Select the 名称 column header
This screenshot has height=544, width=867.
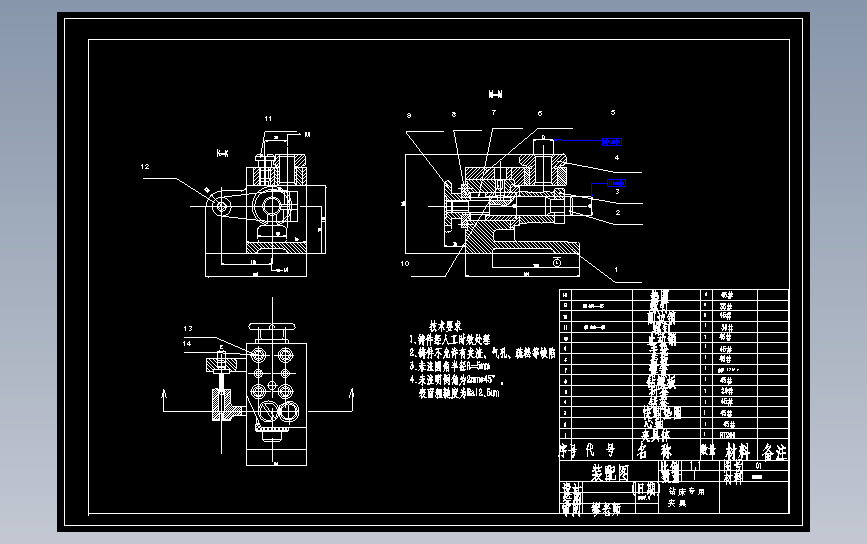tap(654, 451)
